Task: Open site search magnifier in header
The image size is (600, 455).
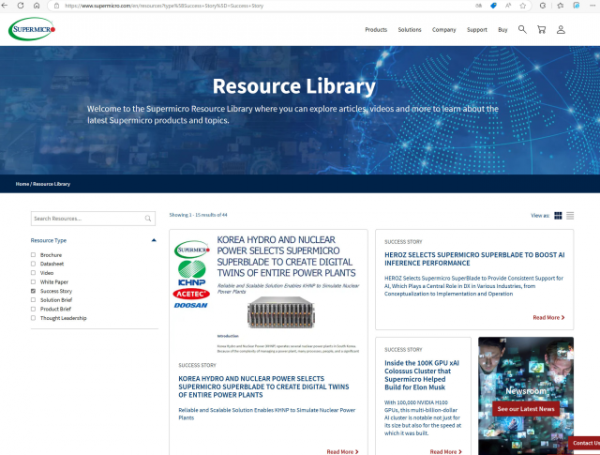Action: click(x=522, y=29)
